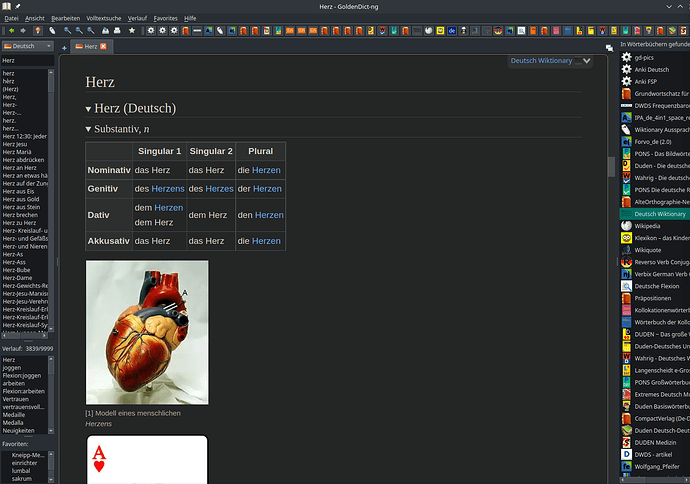The height and width of the screenshot is (484, 690).
Task: Click the search word input field
Action: pos(28,61)
